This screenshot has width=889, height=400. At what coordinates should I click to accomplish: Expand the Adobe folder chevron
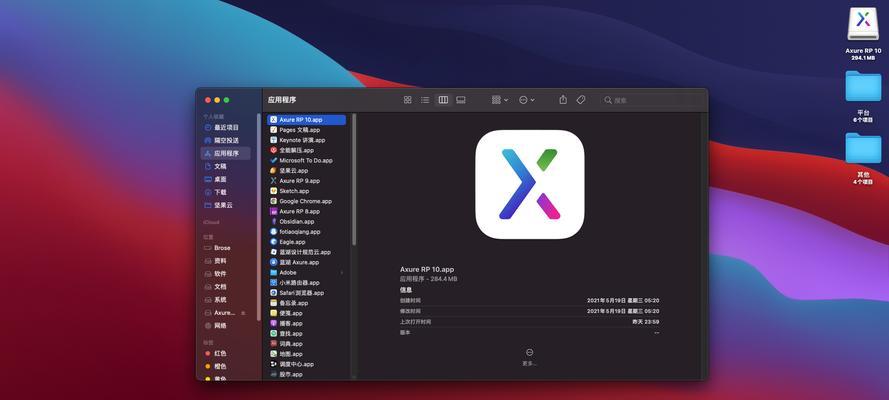pyautogui.click(x=341, y=273)
